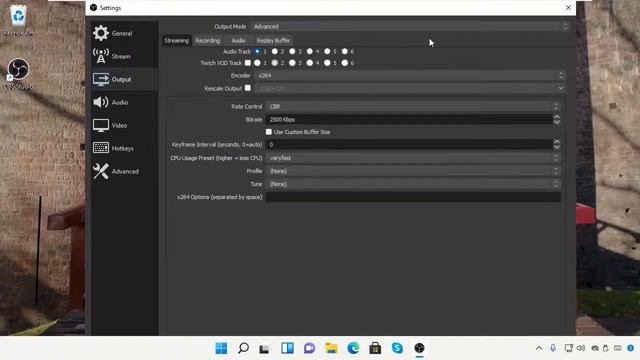Select Twitch VOD Track 2 radio button
The width and height of the screenshot is (640, 360).
[x=275, y=63]
